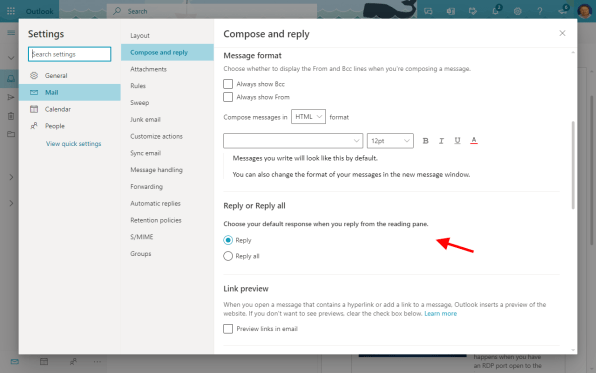Open the settings gear in header

517,11
